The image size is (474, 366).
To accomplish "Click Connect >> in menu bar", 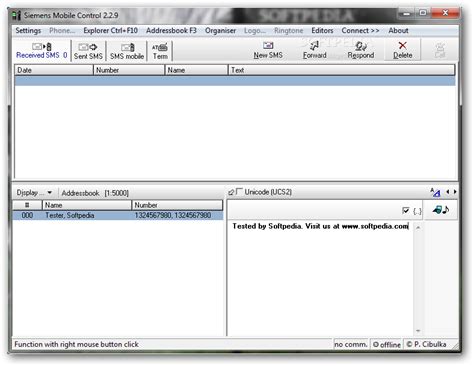I will pos(360,31).
